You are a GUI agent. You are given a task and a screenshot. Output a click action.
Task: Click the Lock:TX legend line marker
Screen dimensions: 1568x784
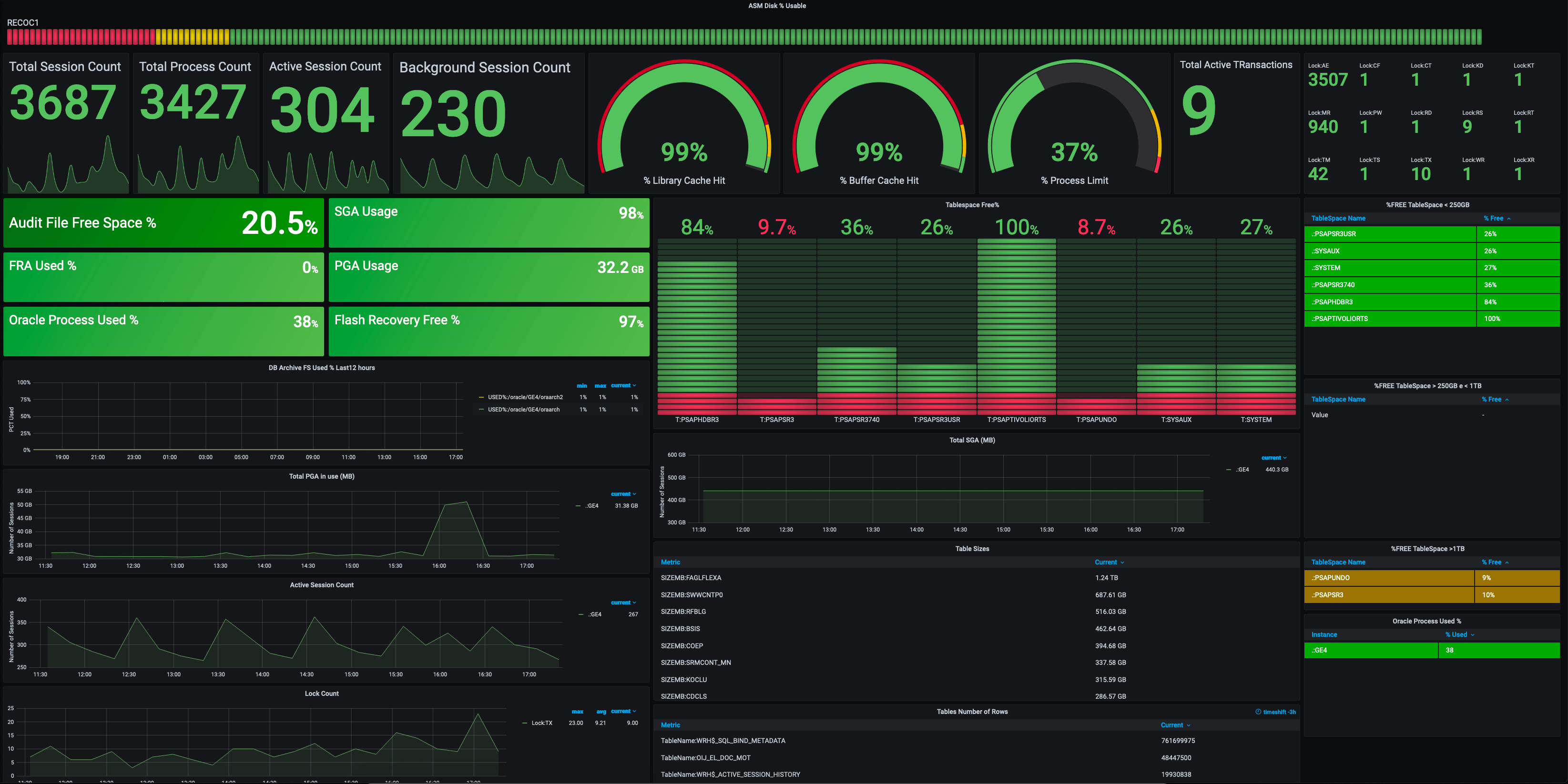[x=525, y=723]
